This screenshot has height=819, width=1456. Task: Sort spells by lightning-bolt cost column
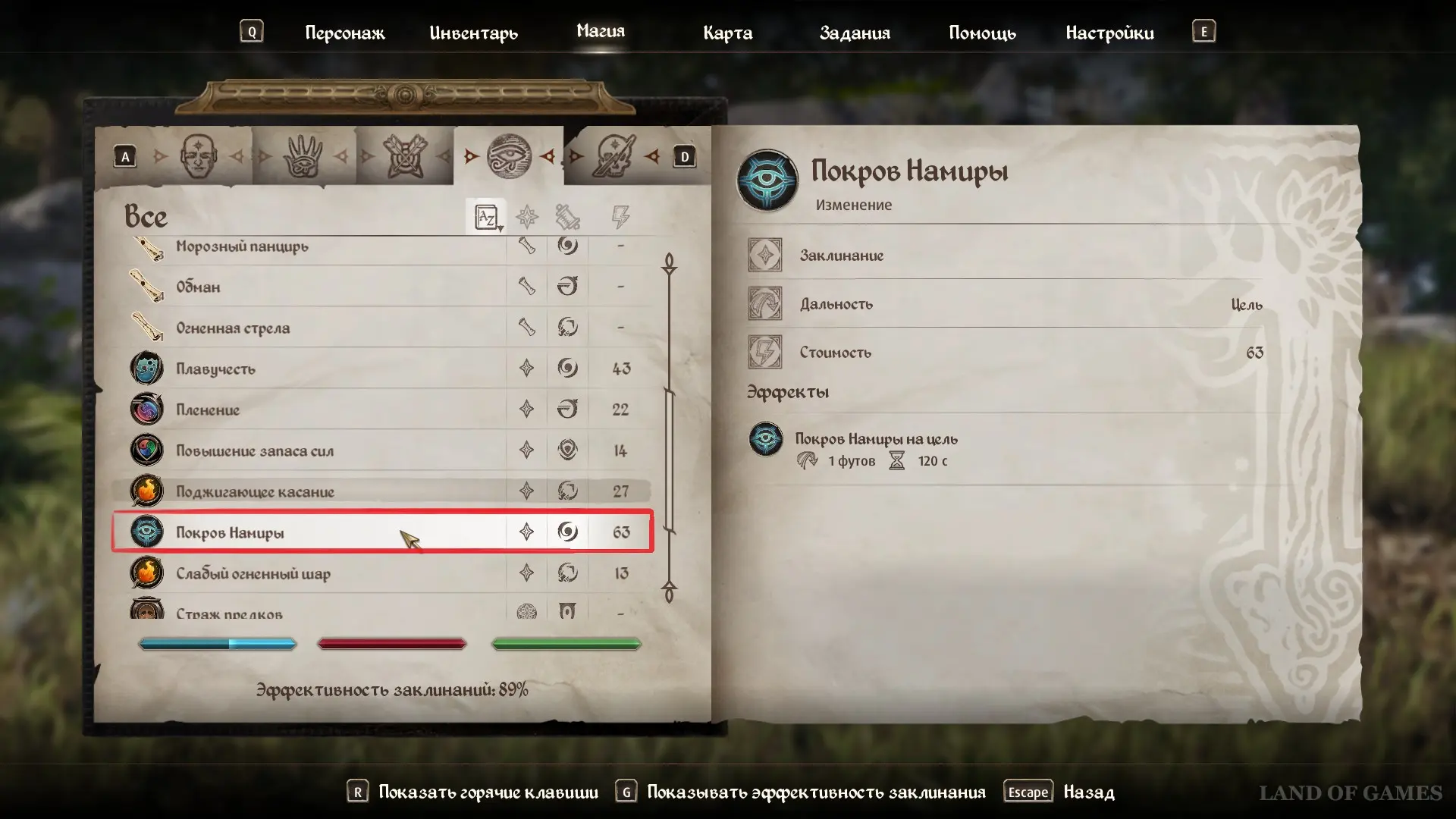point(620,217)
